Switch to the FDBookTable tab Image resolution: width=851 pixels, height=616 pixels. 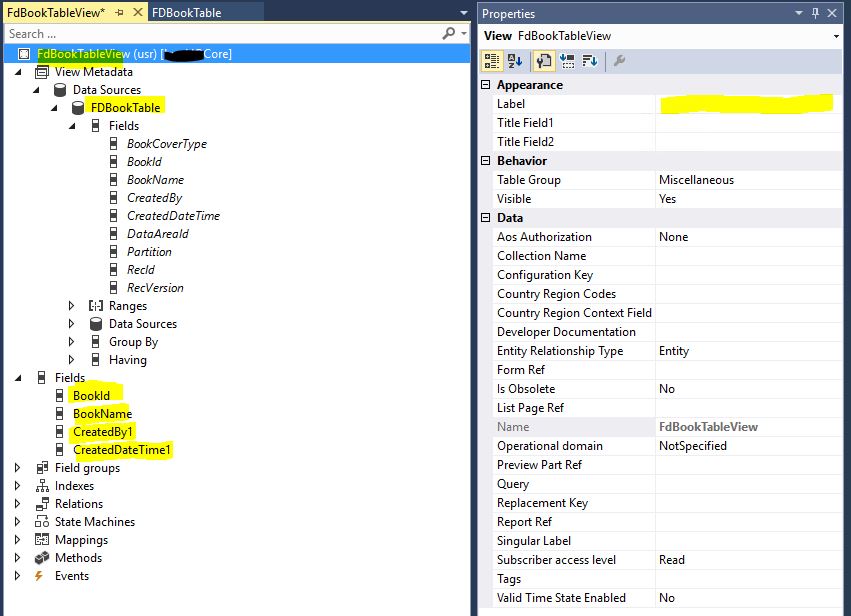187,13
